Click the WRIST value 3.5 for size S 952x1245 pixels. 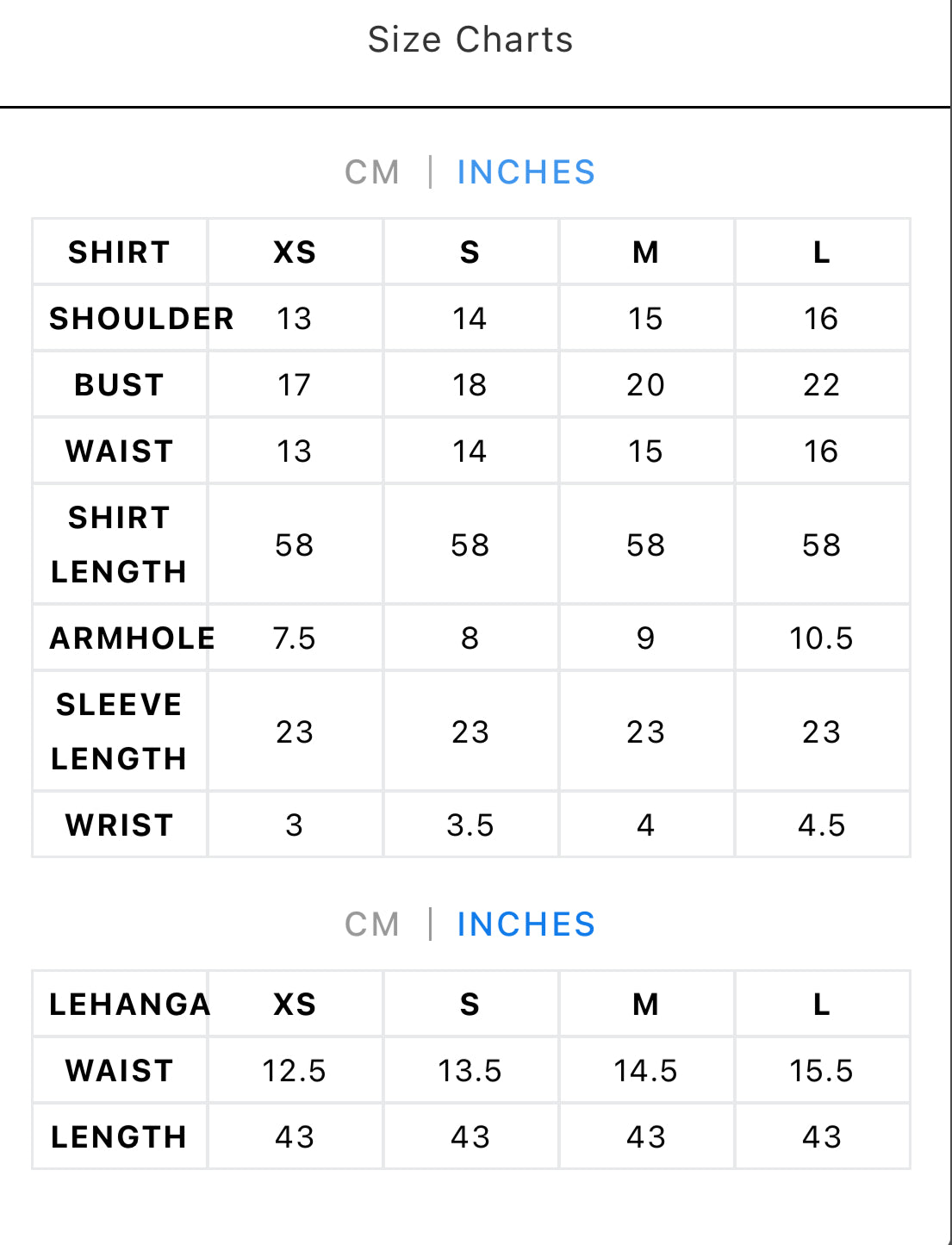tap(470, 825)
